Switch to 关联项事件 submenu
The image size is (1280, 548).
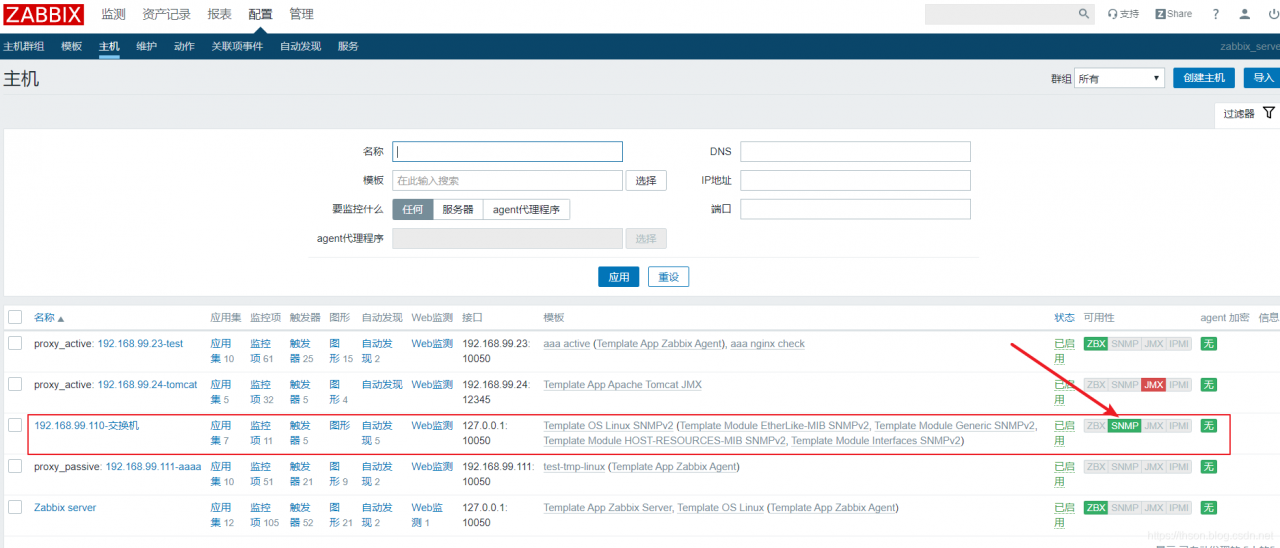pyautogui.click(x=237, y=46)
